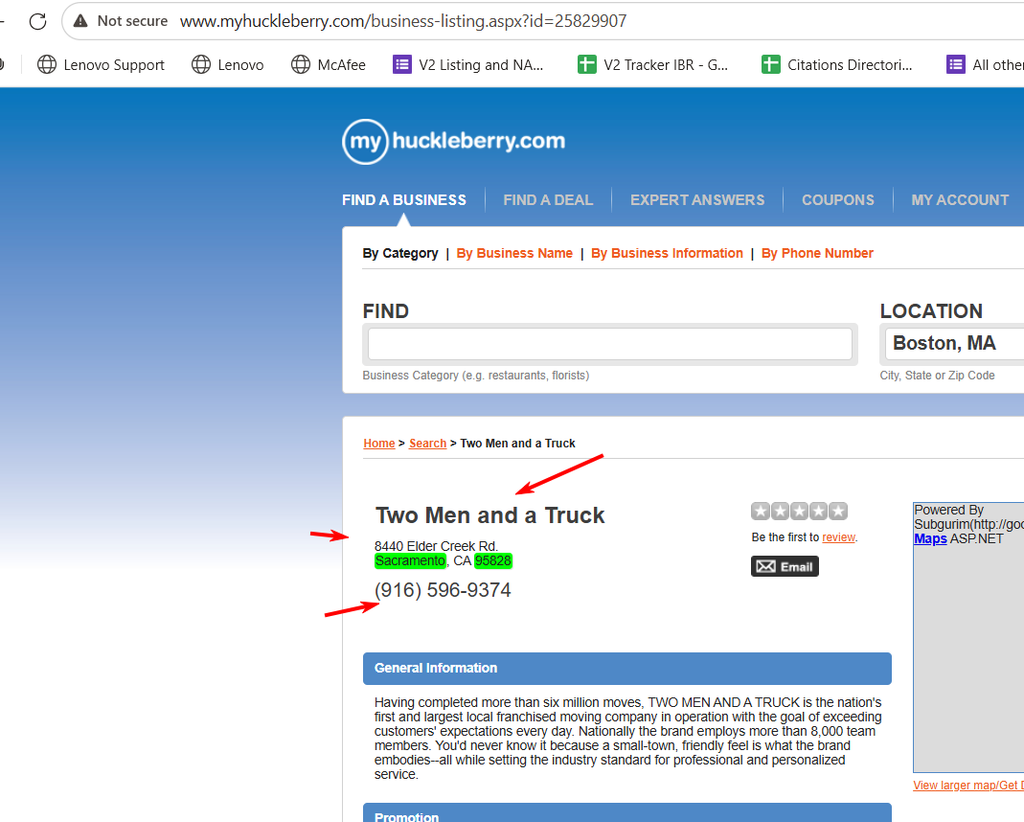Image resolution: width=1024 pixels, height=822 pixels.
Task: Search By Business Information
Action: (667, 253)
